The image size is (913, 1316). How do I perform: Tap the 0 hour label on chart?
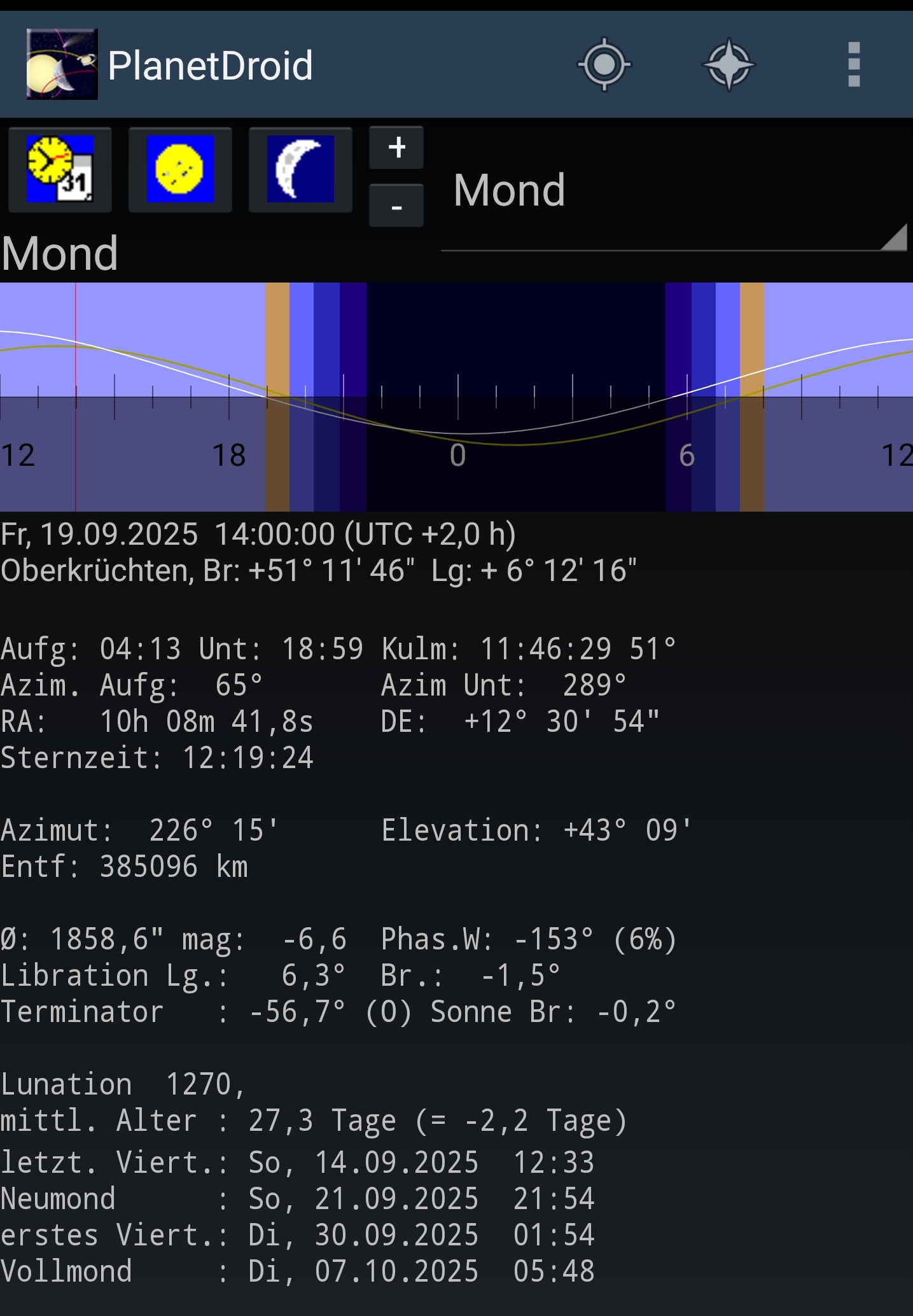click(458, 456)
